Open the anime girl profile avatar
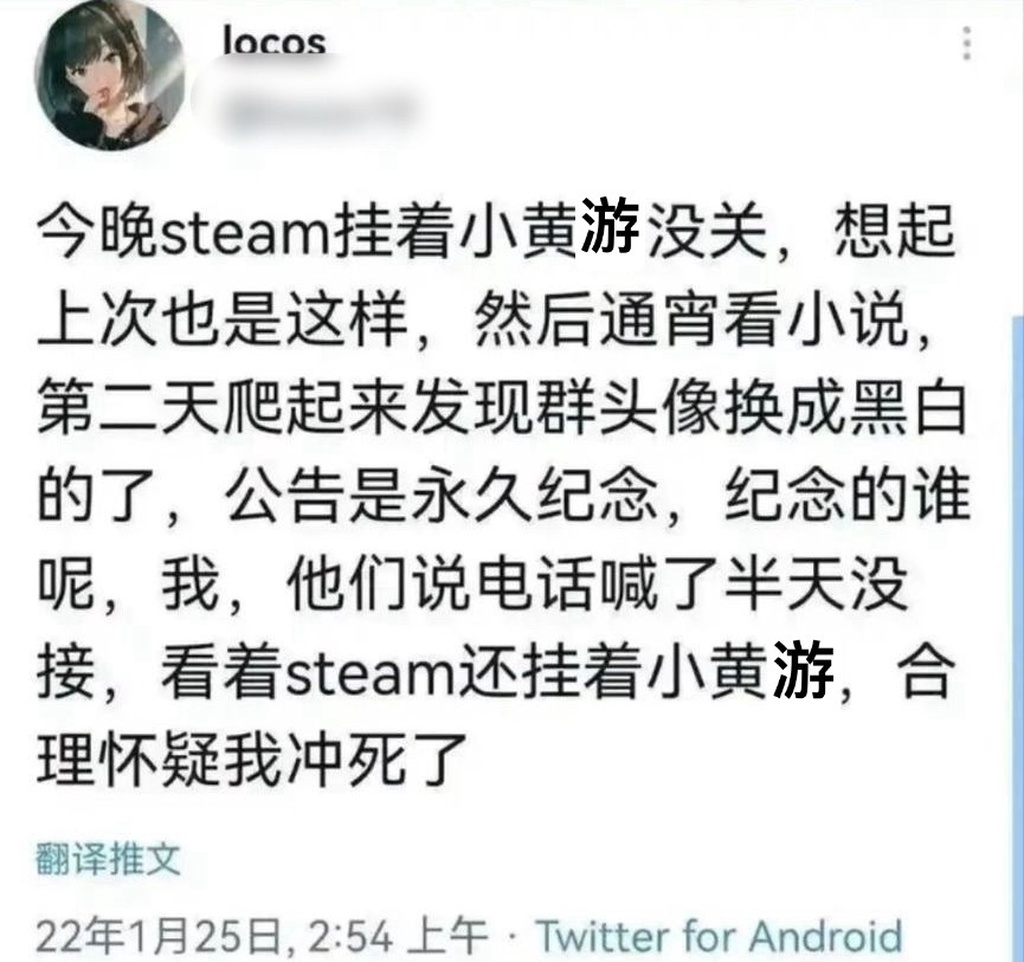 click(x=110, y=74)
